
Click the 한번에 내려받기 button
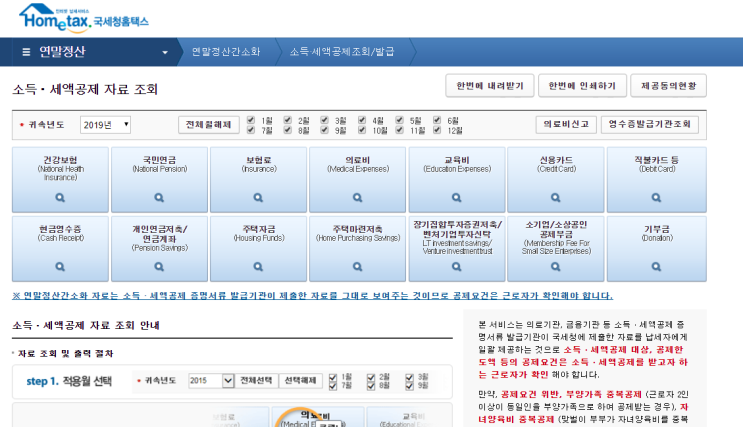[x=489, y=86]
